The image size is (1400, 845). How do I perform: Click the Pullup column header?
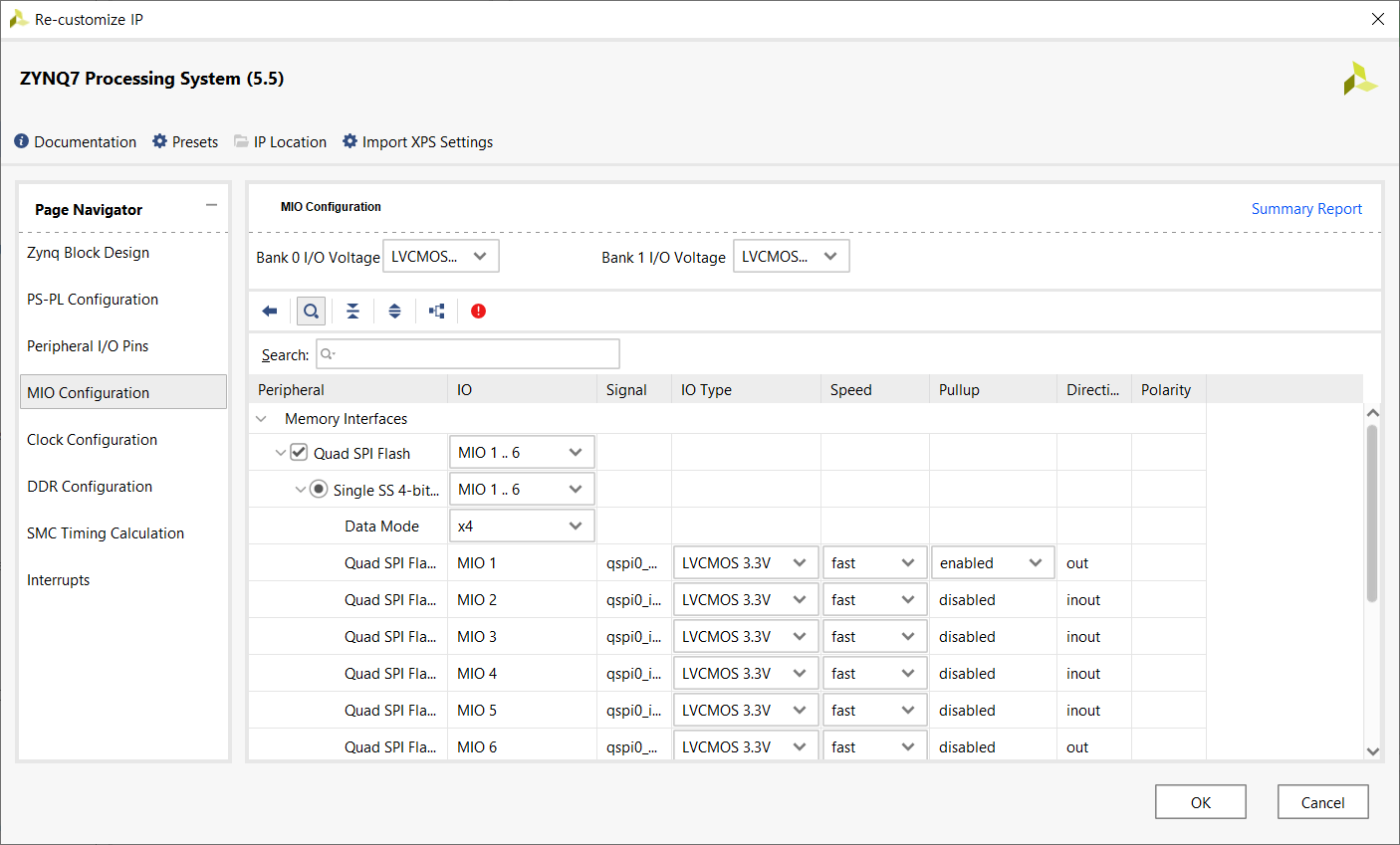click(x=993, y=390)
